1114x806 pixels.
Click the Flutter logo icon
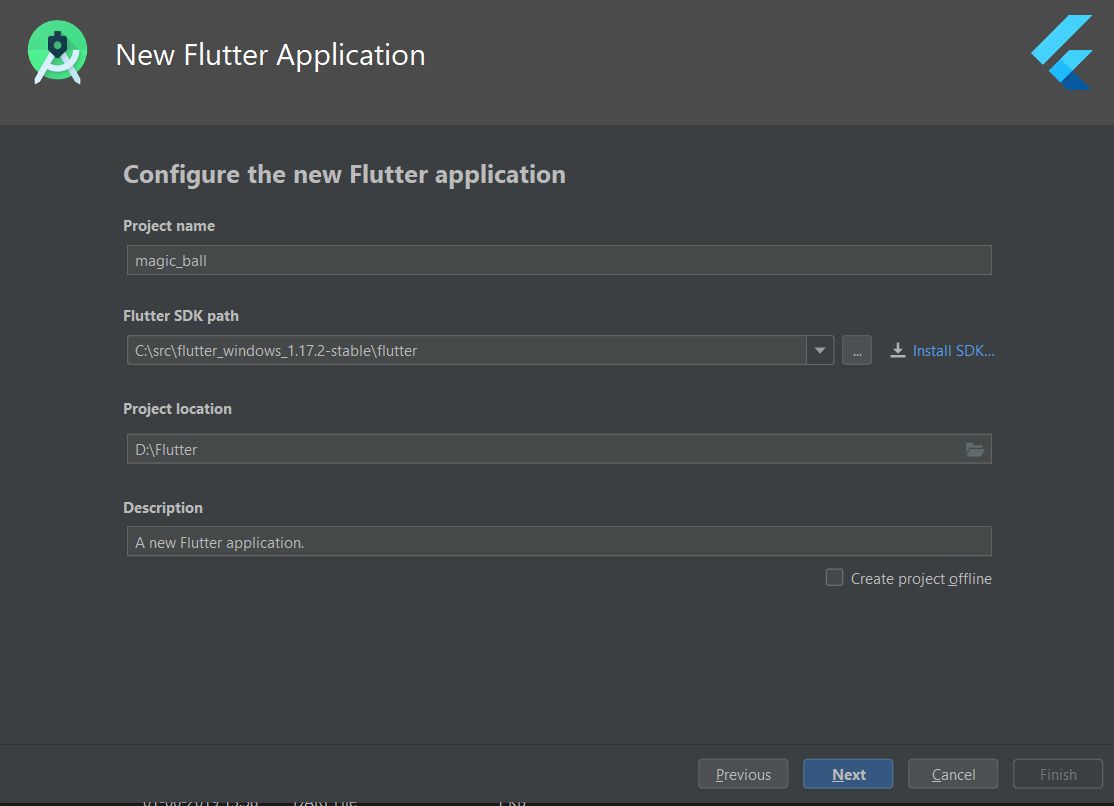[x=1062, y=53]
